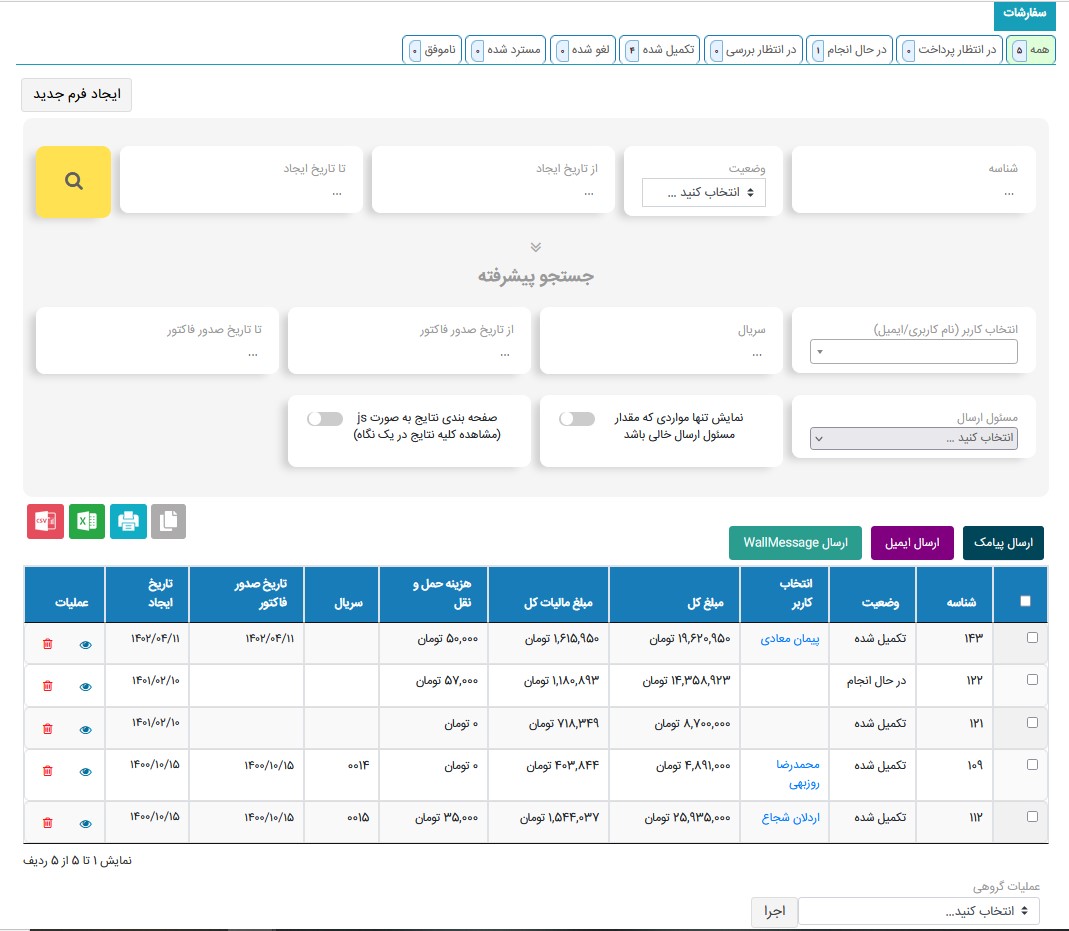Enable the js pagination toggle switch
The height and width of the screenshot is (931, 1069).
(325, 419)
